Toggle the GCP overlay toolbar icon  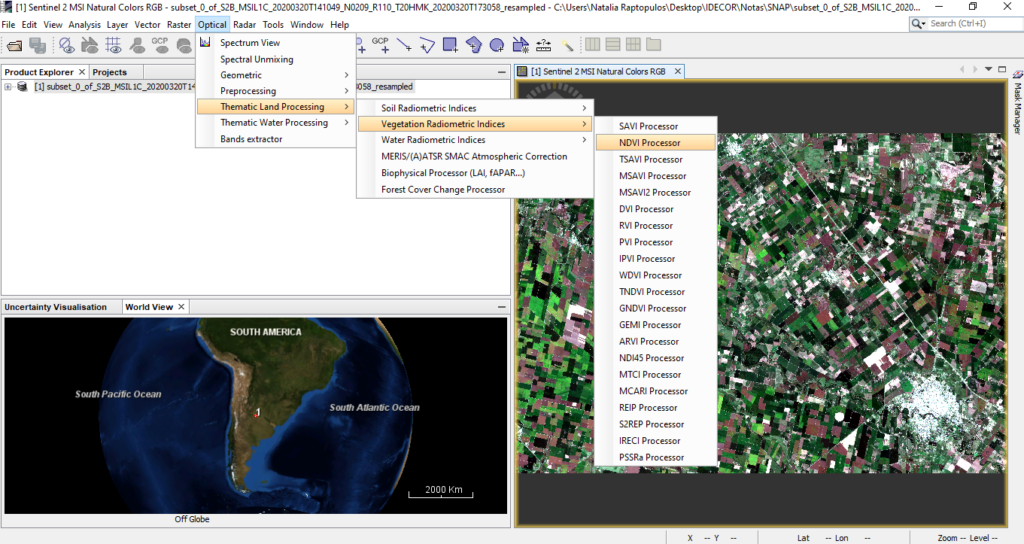(160, 44)
